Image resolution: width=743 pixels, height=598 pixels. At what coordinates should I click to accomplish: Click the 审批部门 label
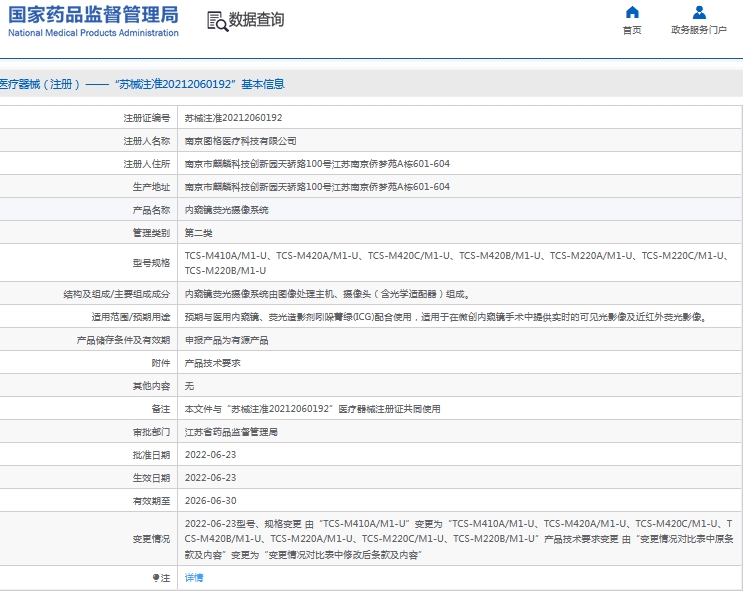(x=151, y=432)
